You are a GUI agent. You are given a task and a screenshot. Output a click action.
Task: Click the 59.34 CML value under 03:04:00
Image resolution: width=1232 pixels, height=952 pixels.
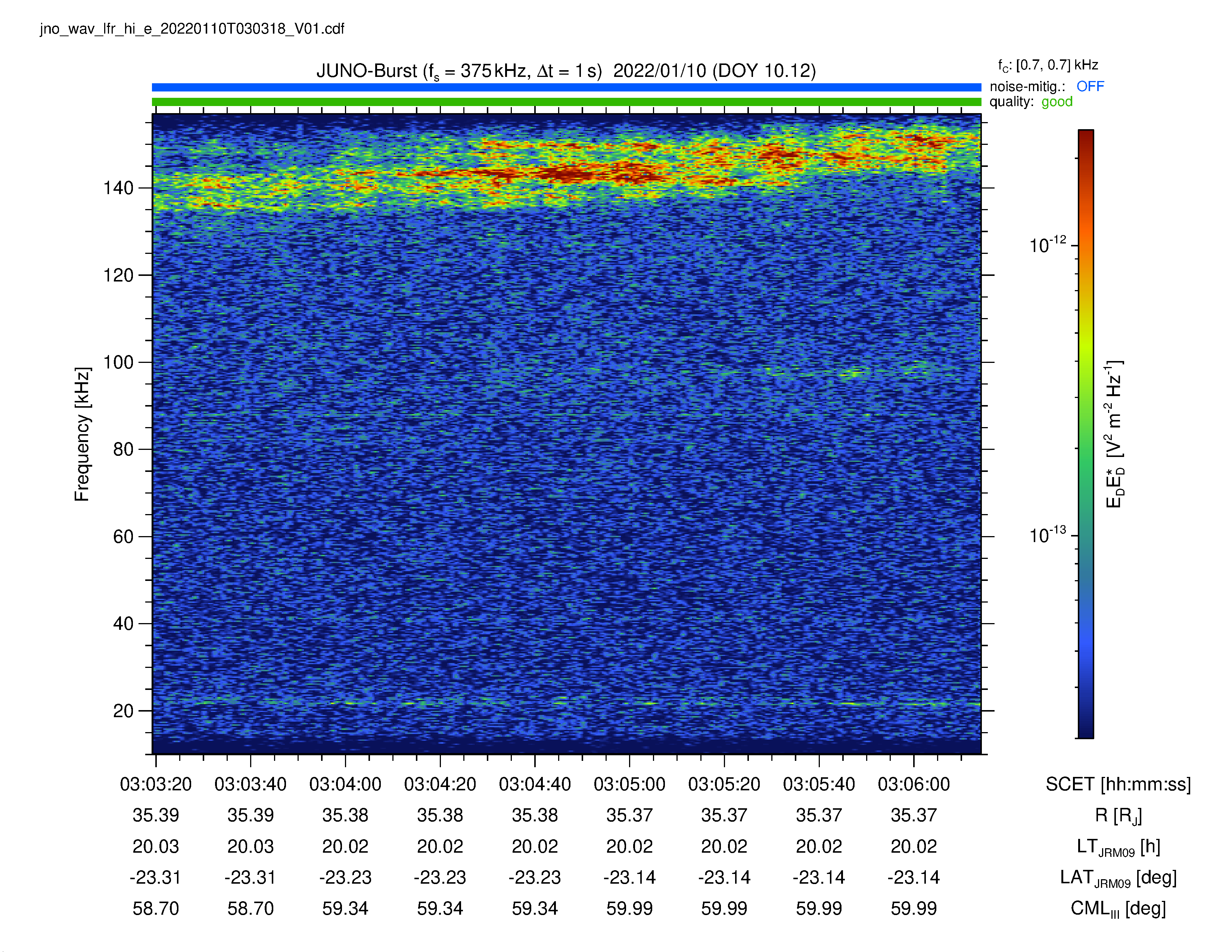(345, 909)
